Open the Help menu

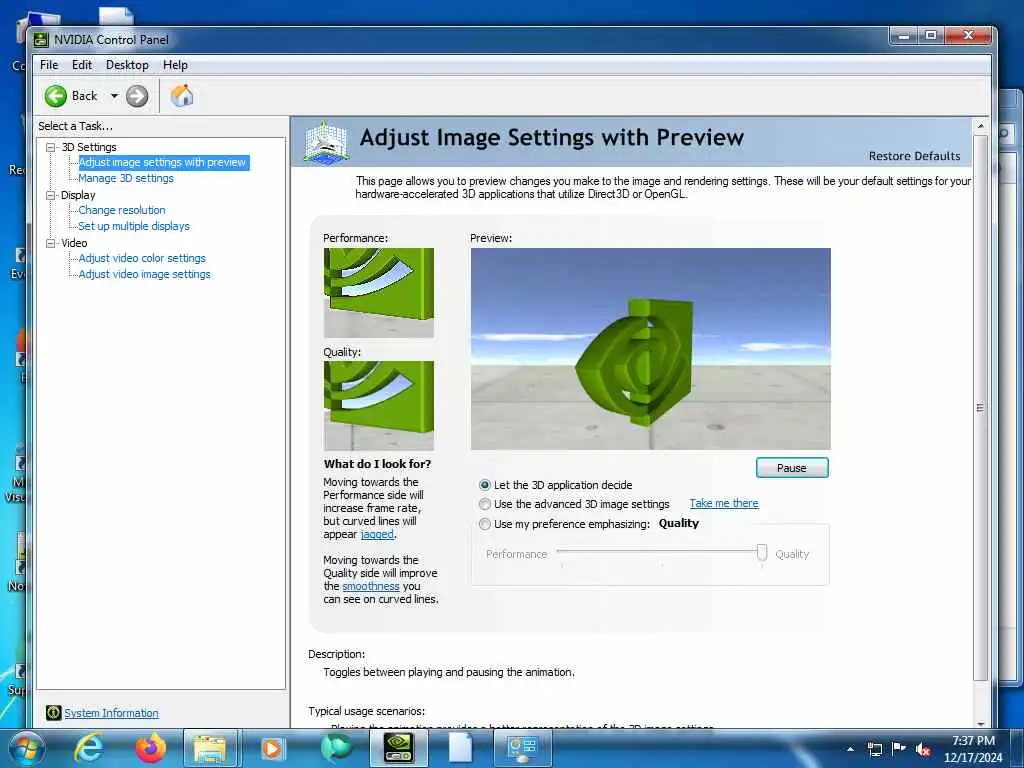[175, 65]
